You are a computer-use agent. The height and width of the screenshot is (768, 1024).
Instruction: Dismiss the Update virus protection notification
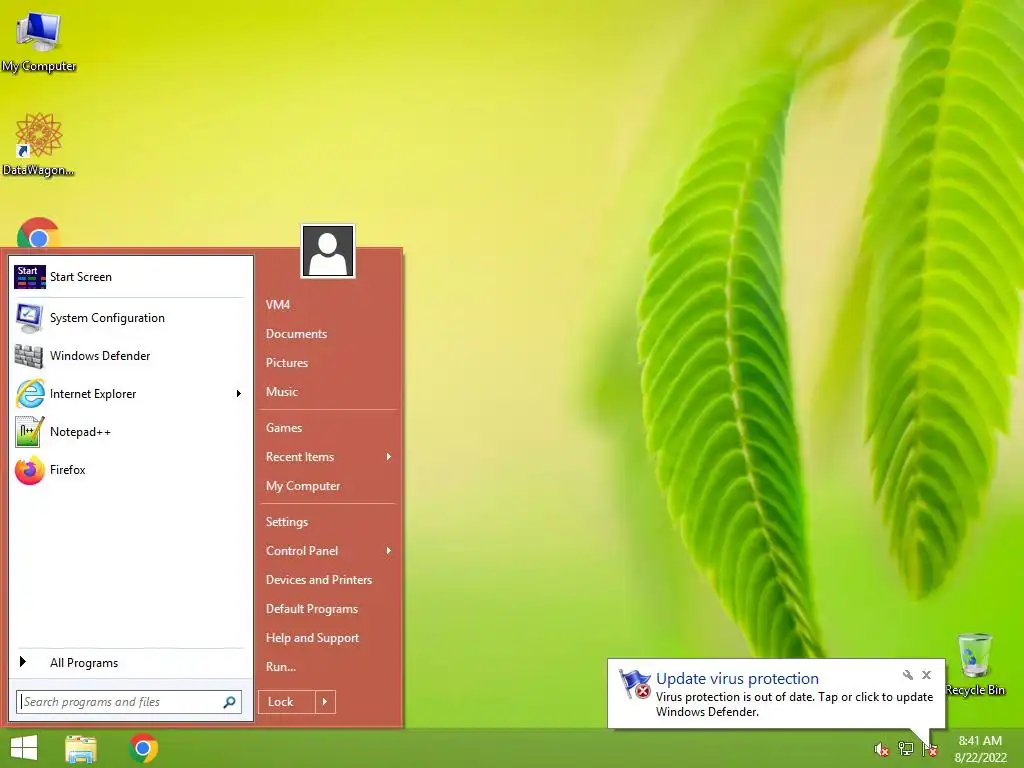tap(927, 675)
